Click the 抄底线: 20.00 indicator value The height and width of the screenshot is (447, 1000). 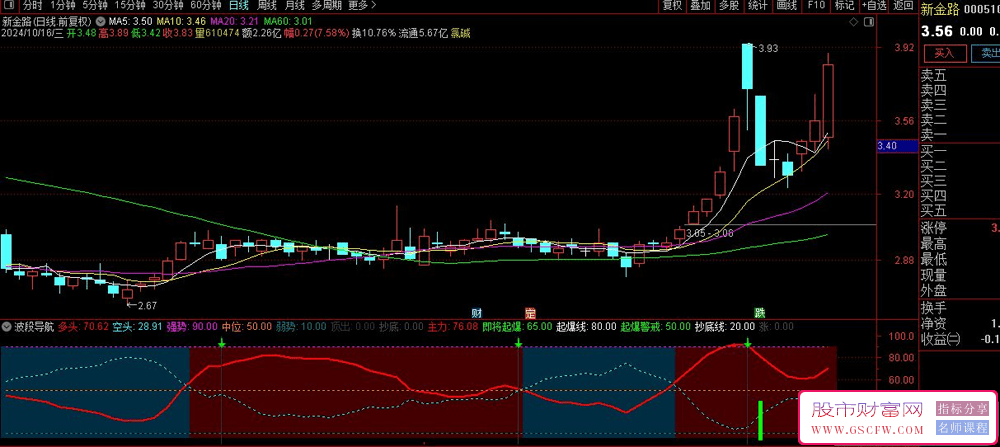point(724,326)
